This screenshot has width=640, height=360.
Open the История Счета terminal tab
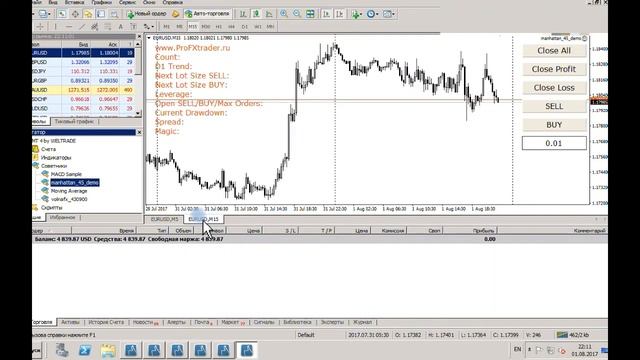(x=106, y=322)
